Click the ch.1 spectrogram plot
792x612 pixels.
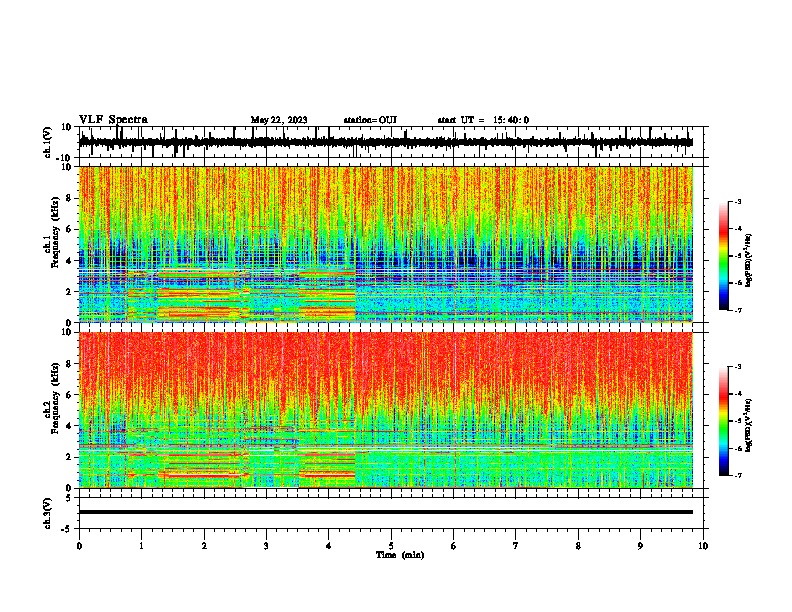[386, 244]
